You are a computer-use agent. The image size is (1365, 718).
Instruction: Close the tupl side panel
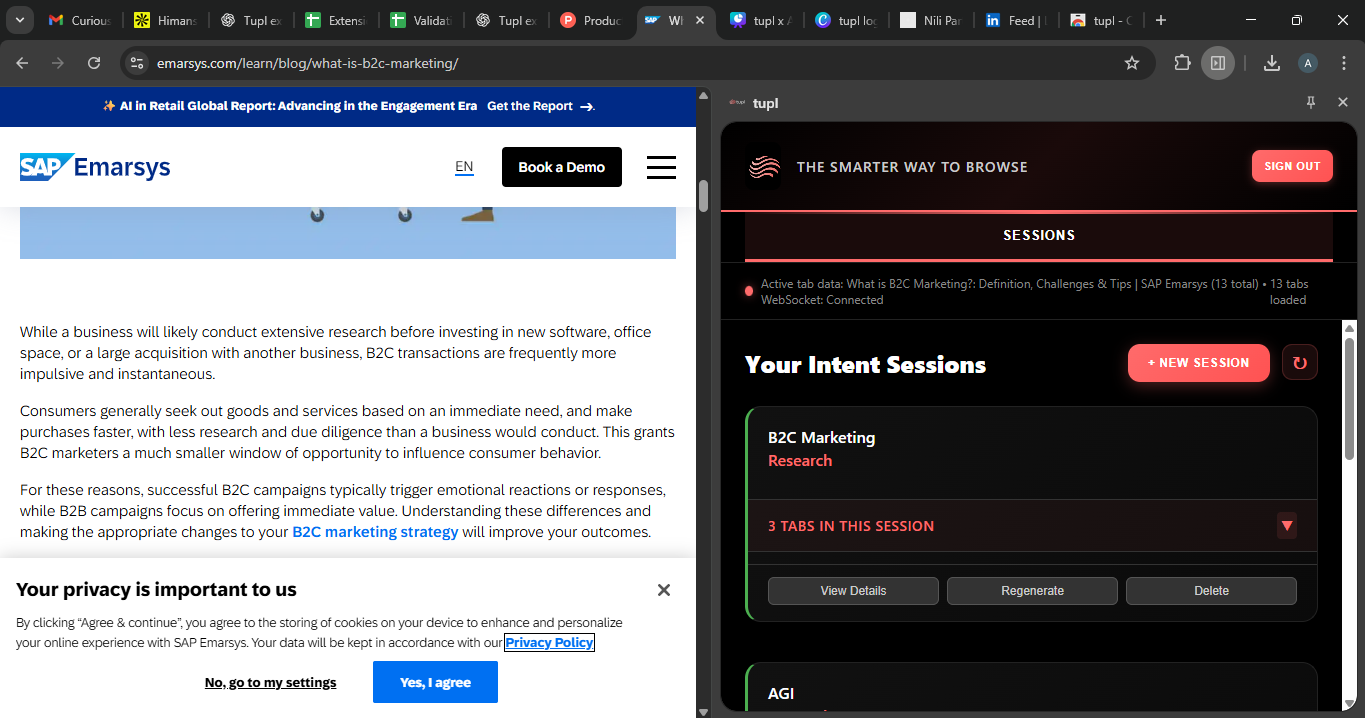pos(1343,102)
